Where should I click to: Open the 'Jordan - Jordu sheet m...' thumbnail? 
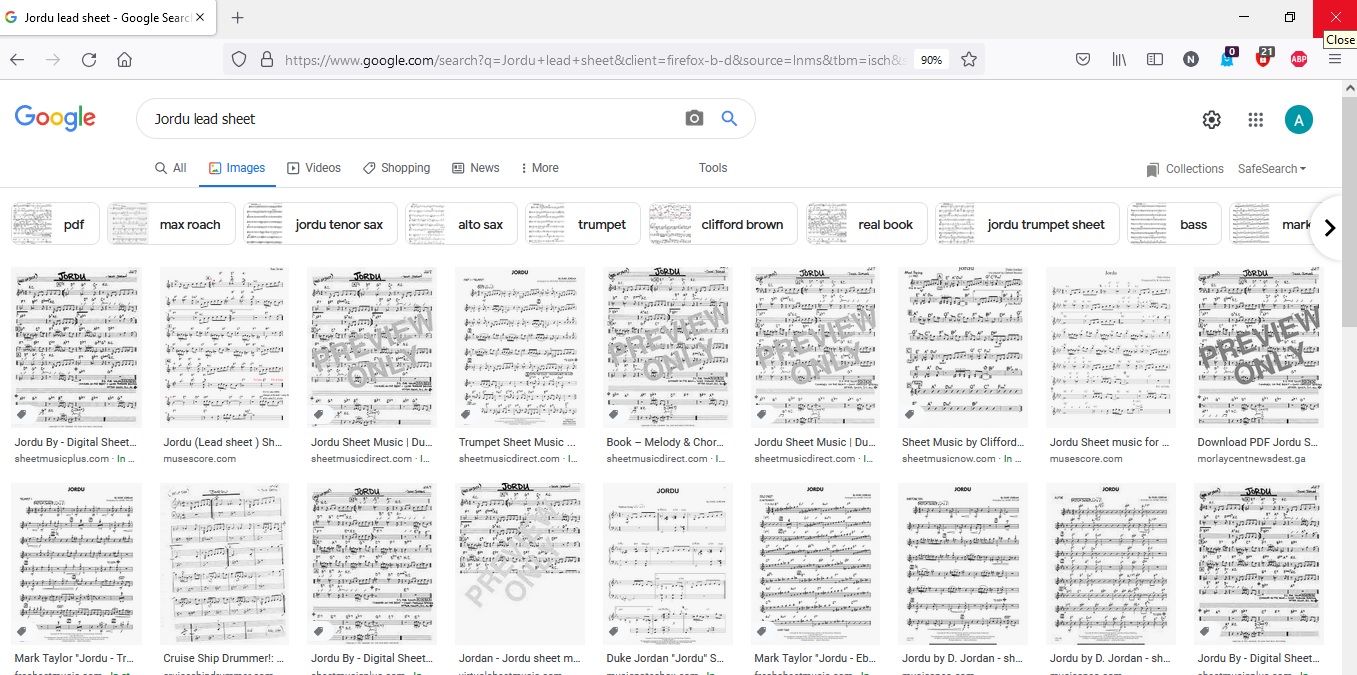pyautogui.click(x=519, y=564)
